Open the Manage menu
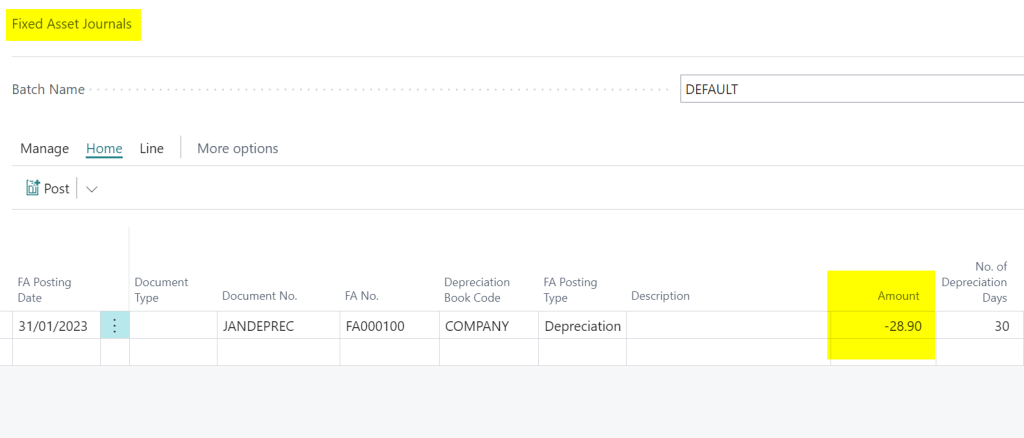Viewport: 1024px width, 438px height. pos(44,148)
